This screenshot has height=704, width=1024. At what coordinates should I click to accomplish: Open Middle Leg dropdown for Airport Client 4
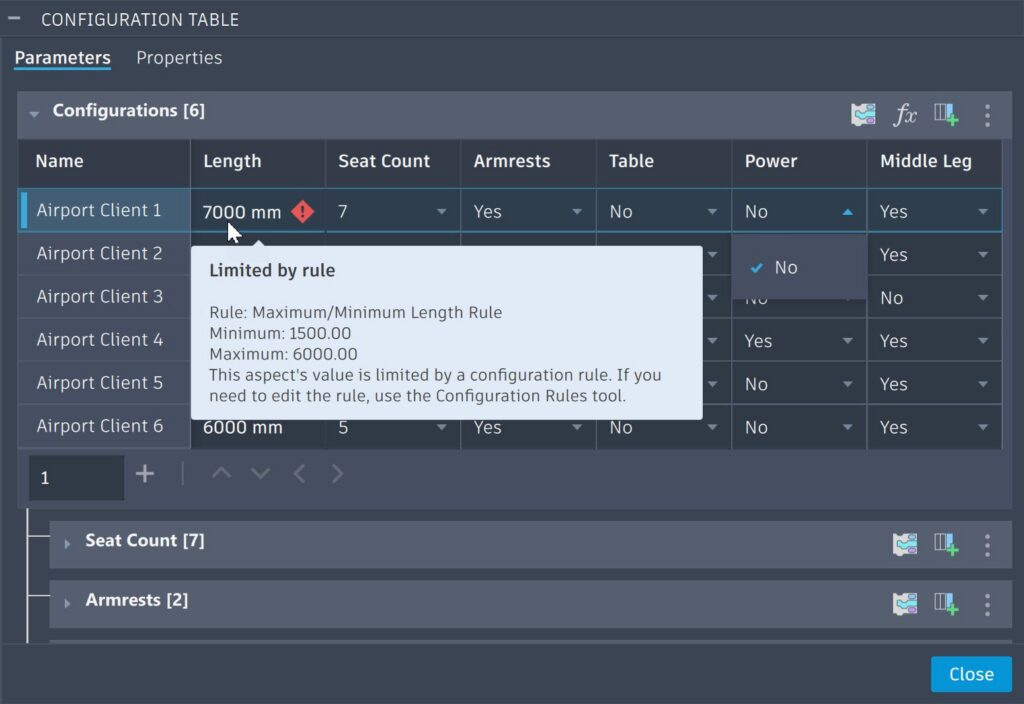pyautogui.click(x=933, y=340)
